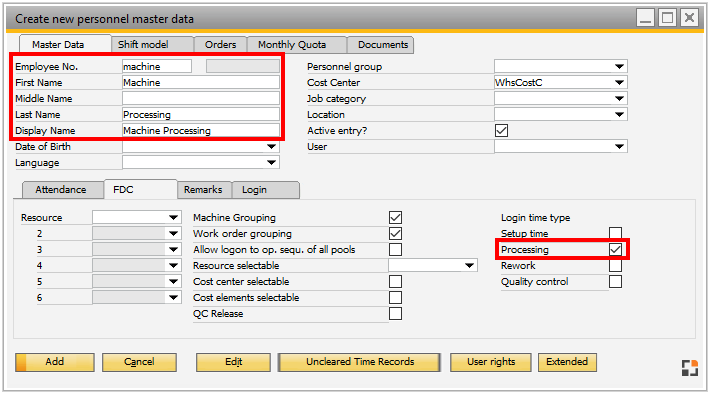Open the Resource 3 dropdown
This screenshot has height=394, width=710.
[173, 250]
